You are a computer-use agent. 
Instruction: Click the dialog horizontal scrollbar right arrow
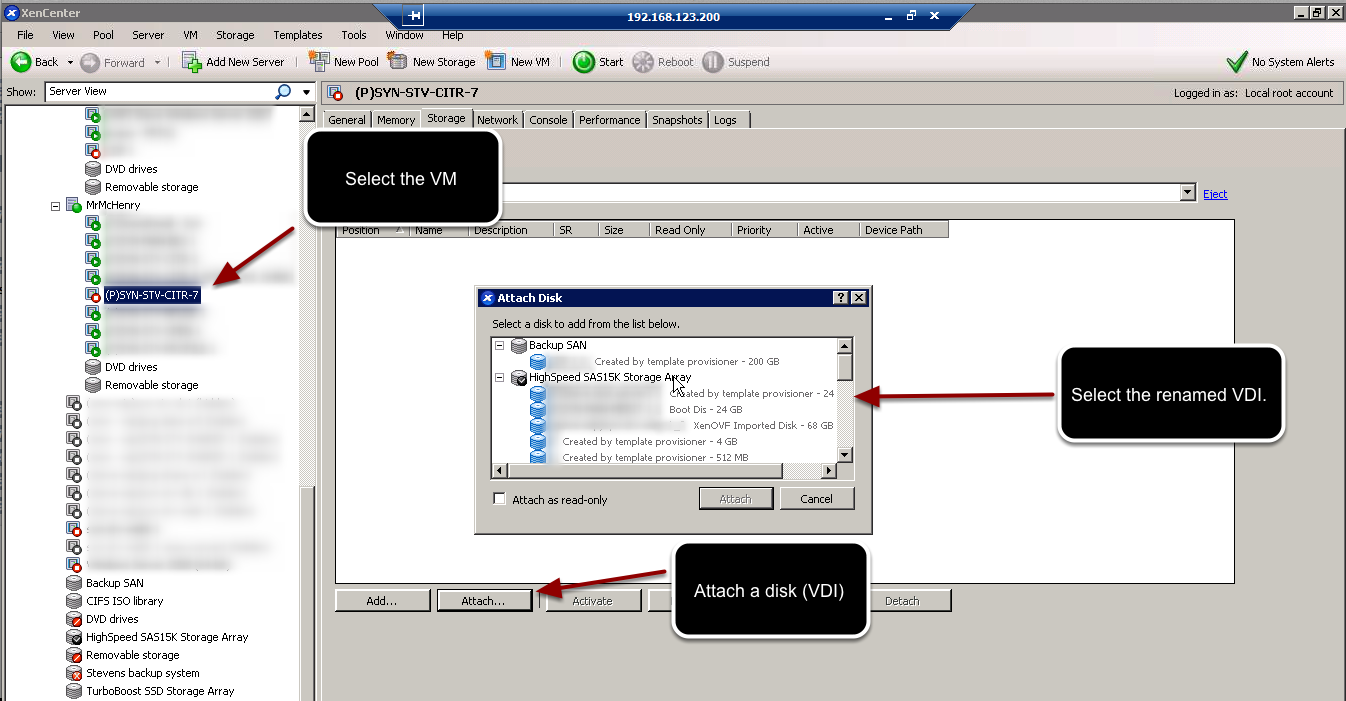click(828, 471)
